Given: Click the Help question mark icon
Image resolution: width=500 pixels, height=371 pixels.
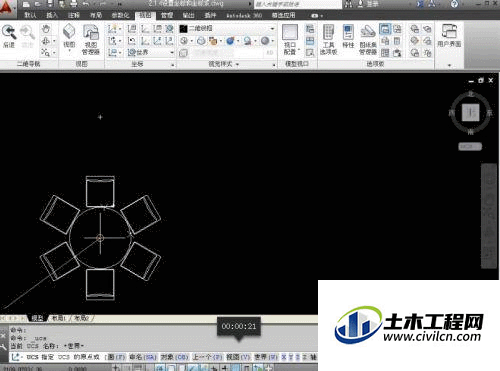Looking at the screenshot, I should (x=454, y=4).
